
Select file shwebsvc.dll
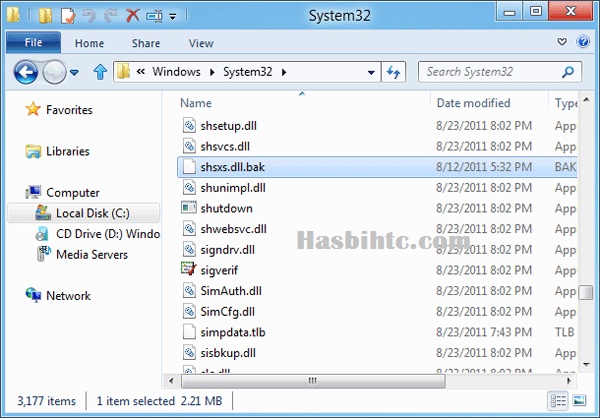[233, 229]
